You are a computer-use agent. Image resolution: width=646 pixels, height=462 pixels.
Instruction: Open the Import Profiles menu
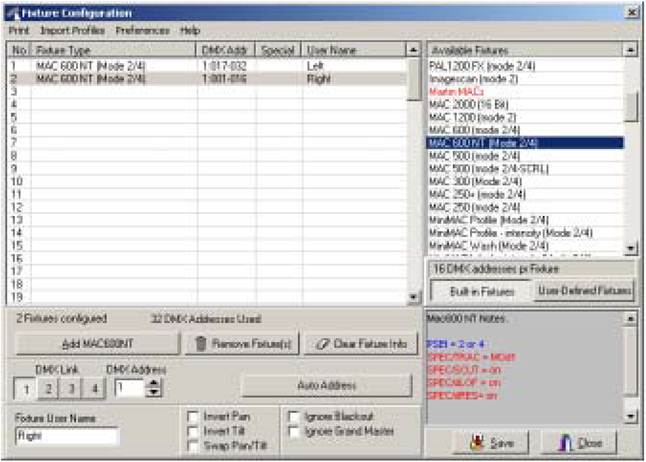click(x=73, y=30)
